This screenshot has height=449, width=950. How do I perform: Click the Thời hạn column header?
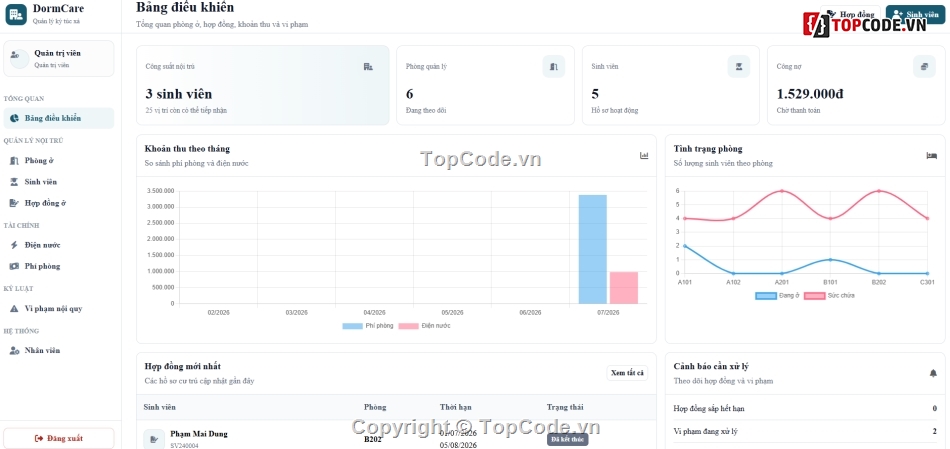(x=456, y=407)
